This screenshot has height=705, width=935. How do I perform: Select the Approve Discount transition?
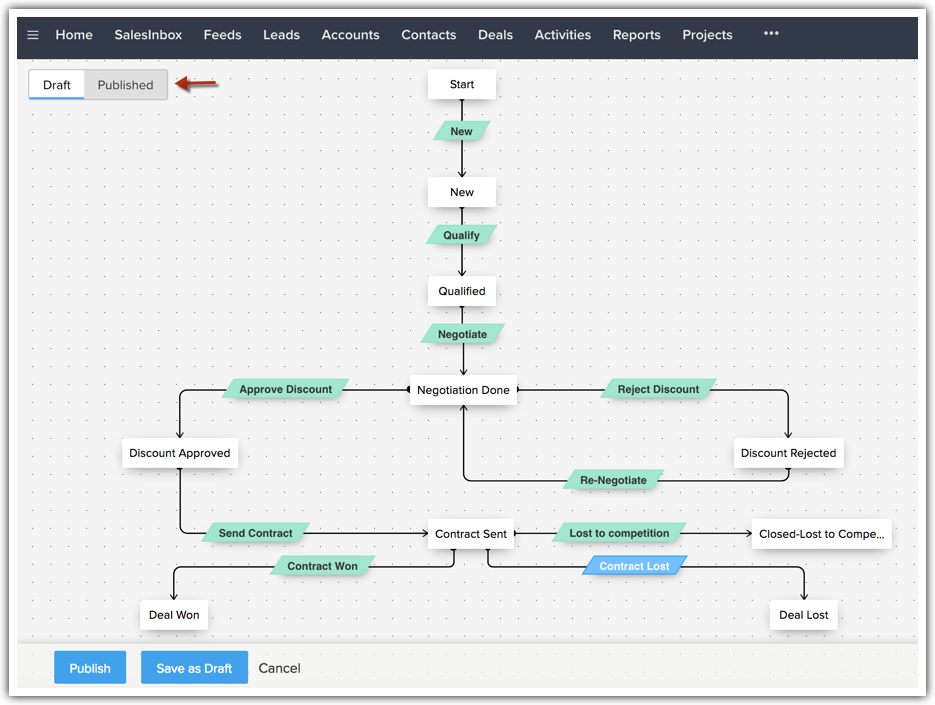click(x=286, y=389)
